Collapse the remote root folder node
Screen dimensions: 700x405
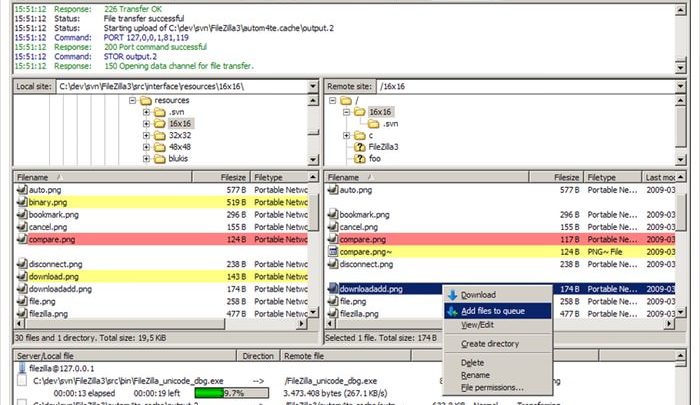pyautogui.click(x=332, y=100)
